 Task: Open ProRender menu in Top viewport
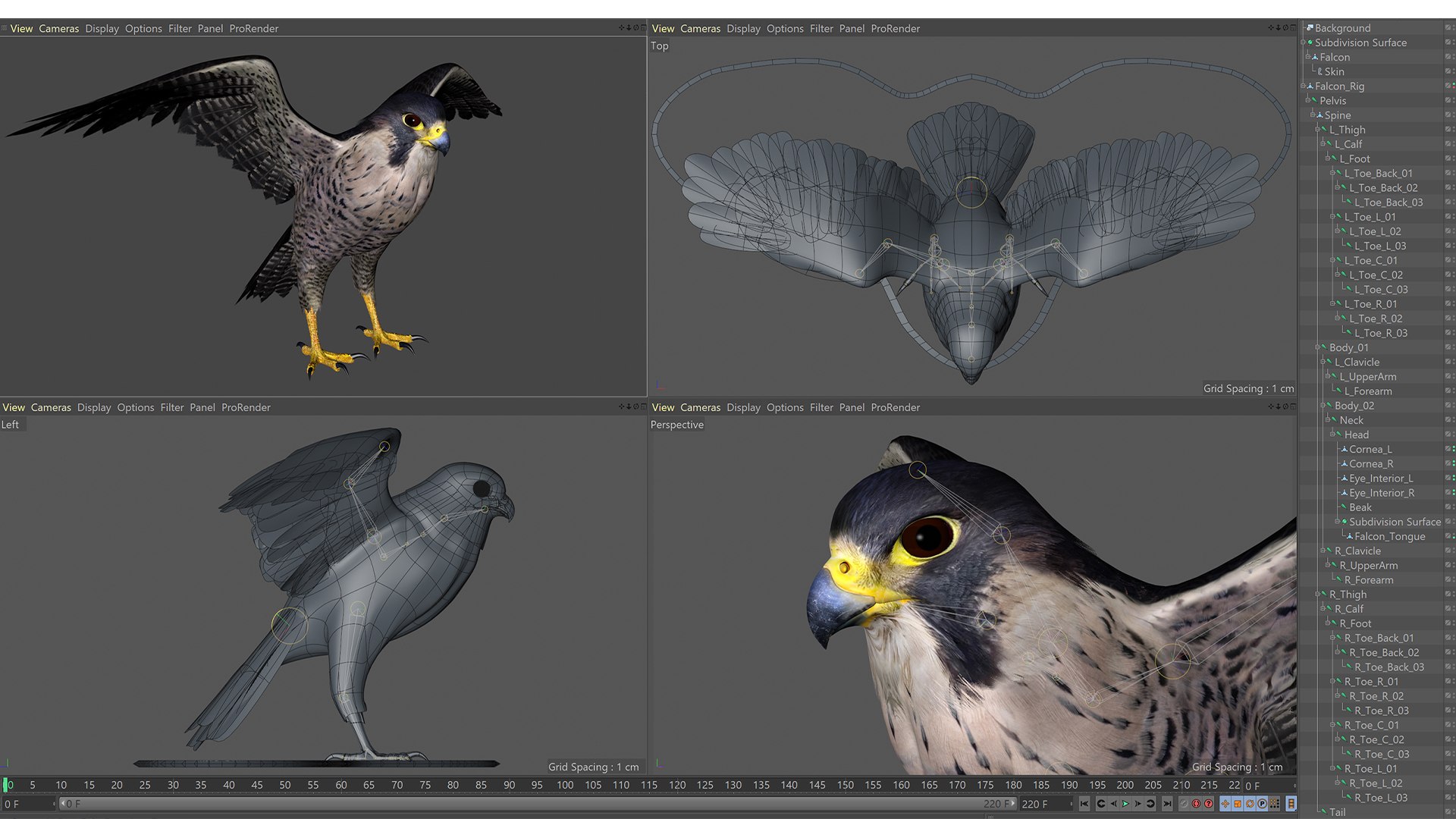896,28
